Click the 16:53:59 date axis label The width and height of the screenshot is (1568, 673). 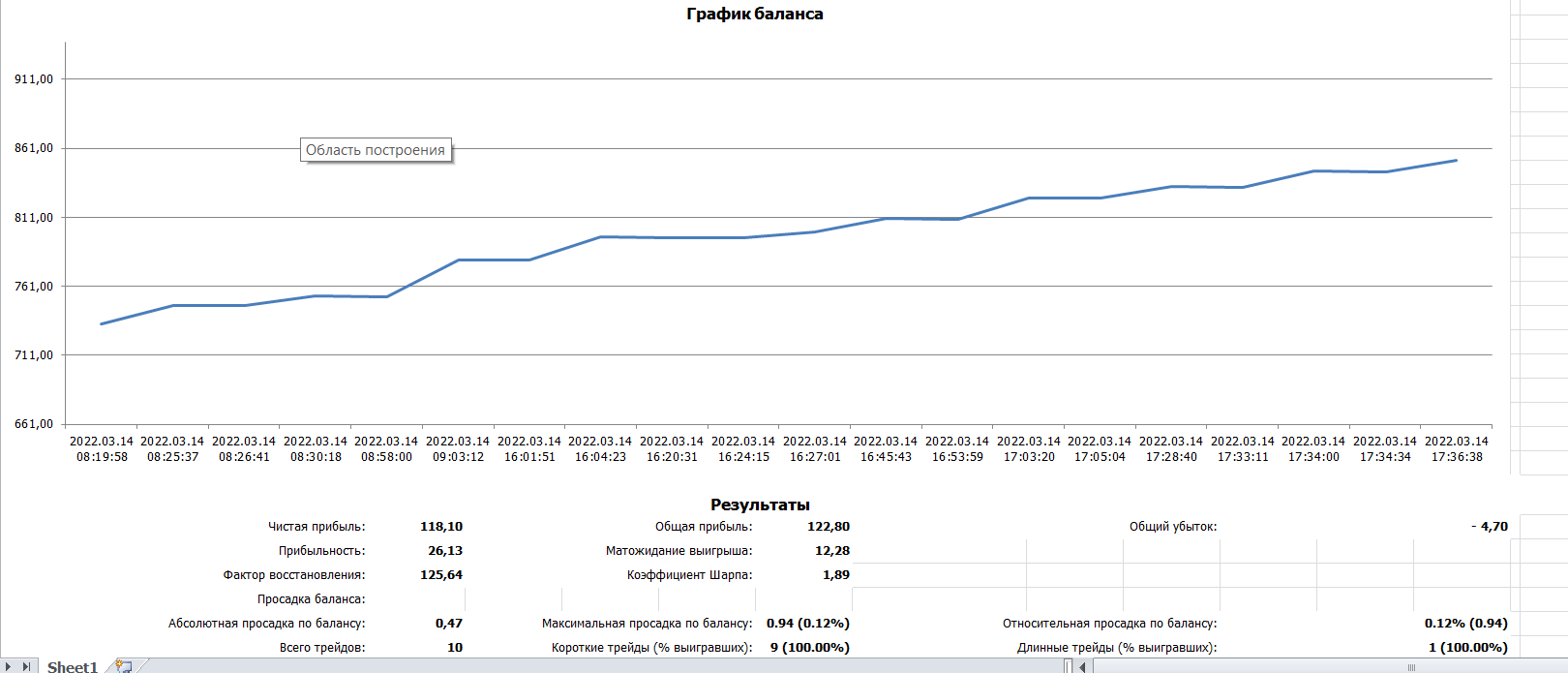click(x=957, y=449)
